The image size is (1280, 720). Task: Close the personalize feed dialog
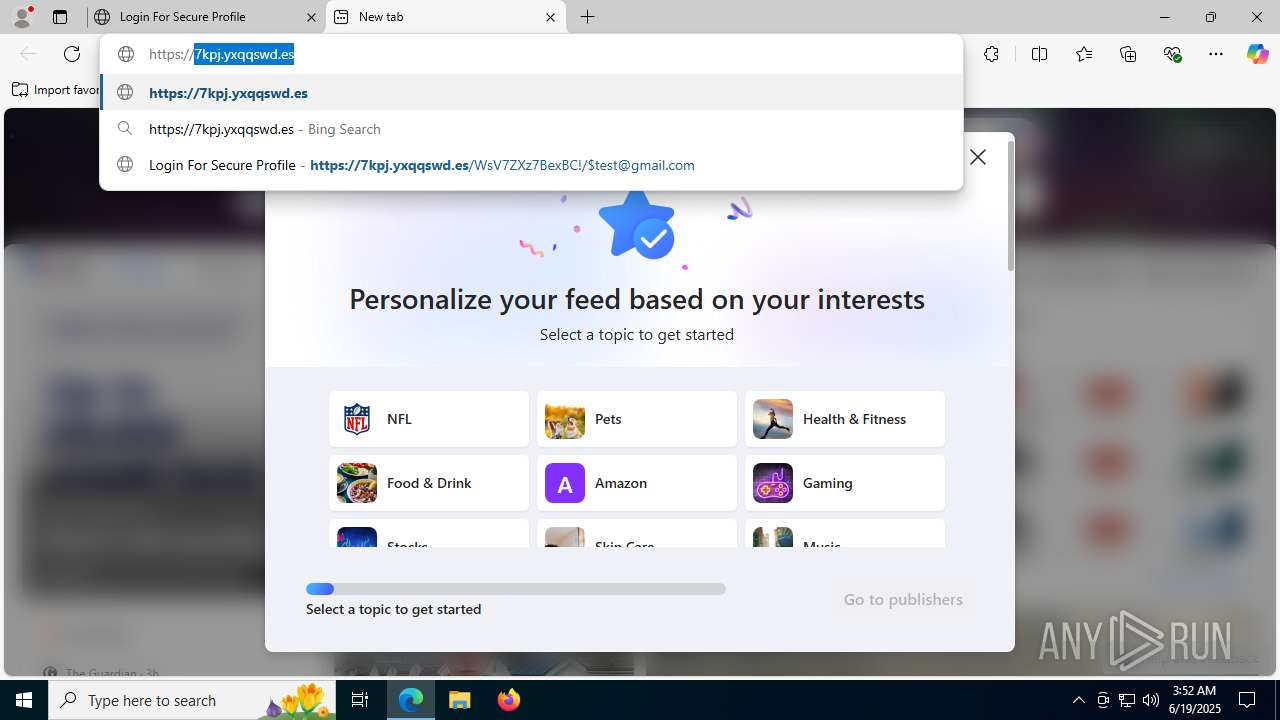[978, 157]
